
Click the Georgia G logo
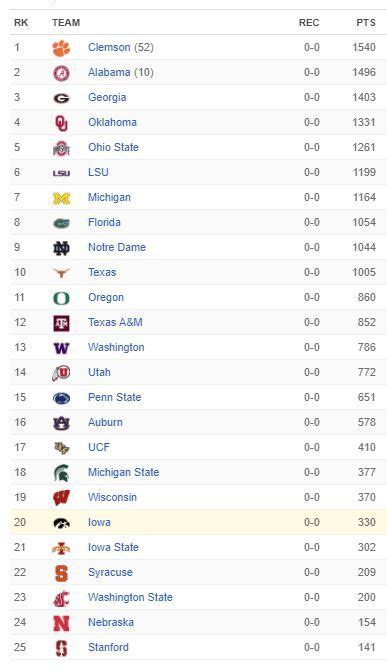[62, 98]
